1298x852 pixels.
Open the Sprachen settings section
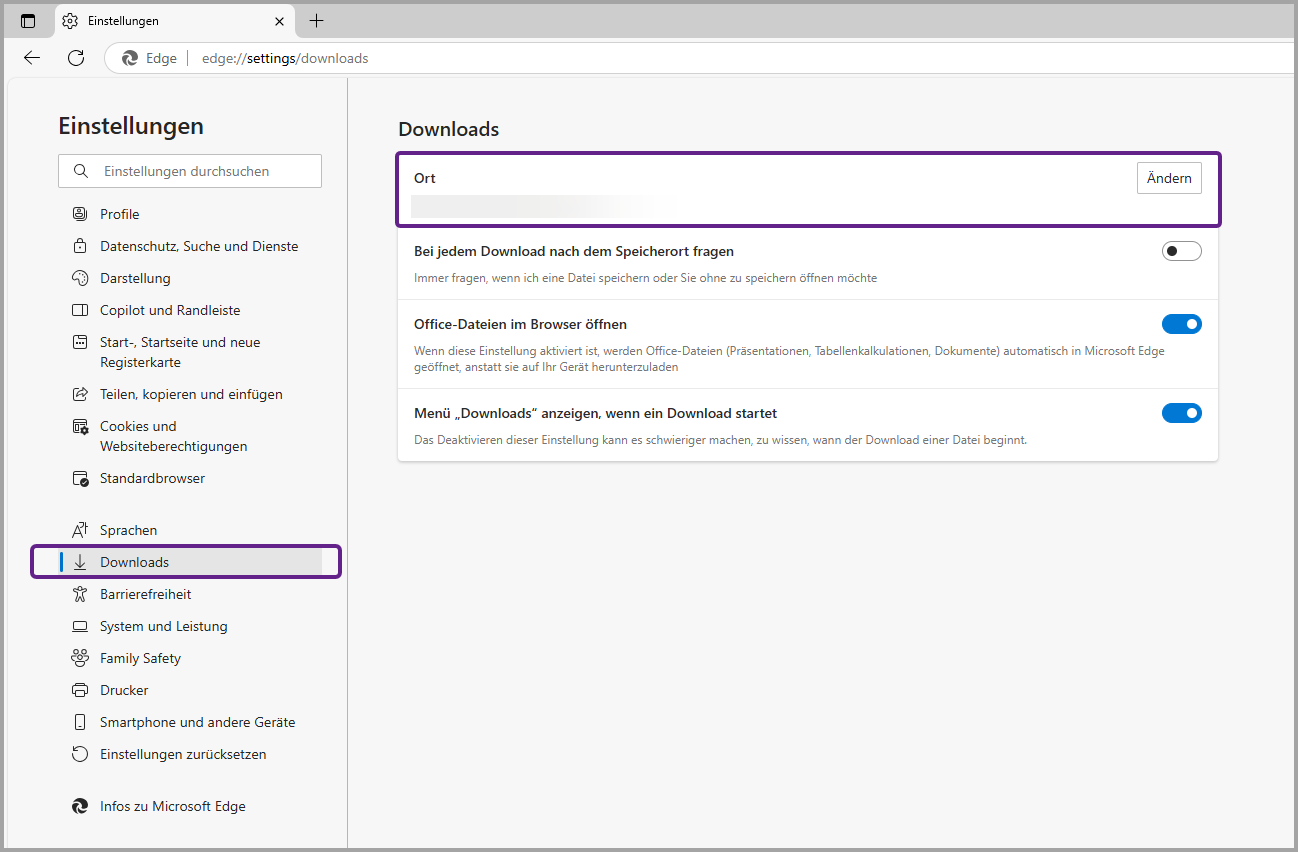point(128,530)
